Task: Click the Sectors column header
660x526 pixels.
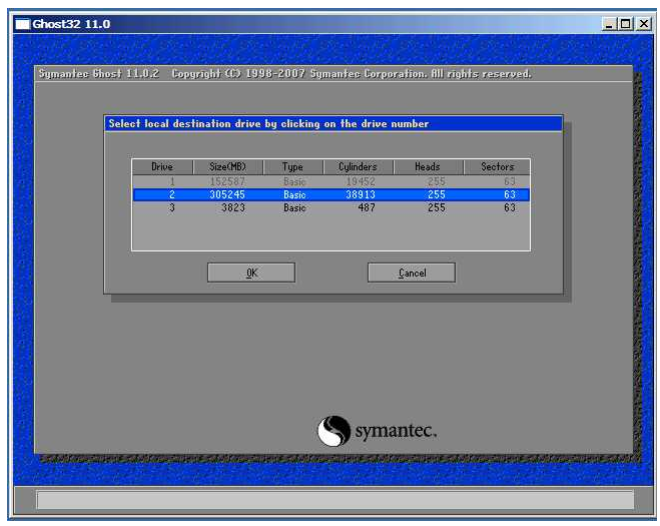Action: tap(497, 167)
